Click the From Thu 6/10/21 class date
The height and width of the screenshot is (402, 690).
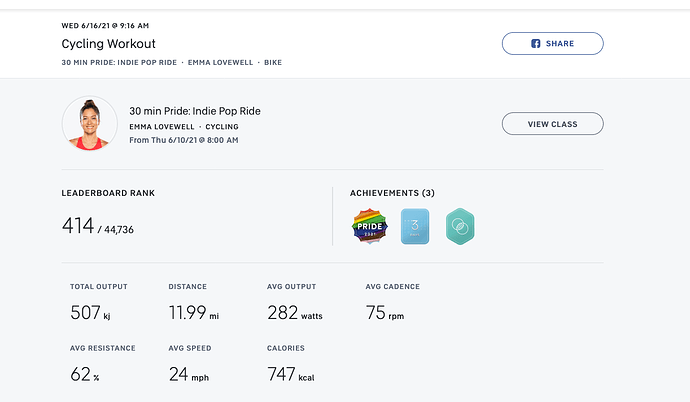click(x=183, y=140)
